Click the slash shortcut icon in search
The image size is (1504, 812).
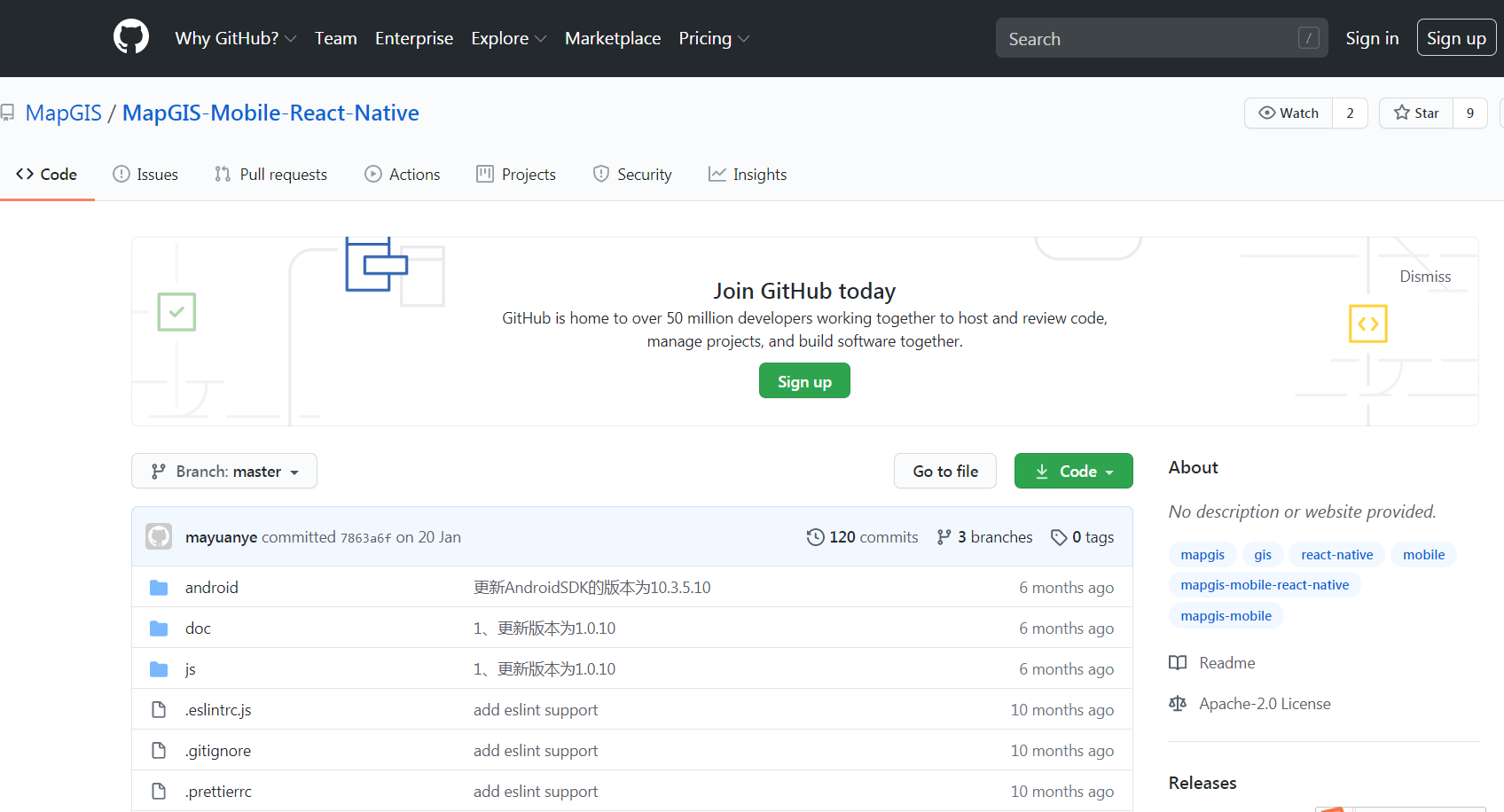coord(1308,38)
